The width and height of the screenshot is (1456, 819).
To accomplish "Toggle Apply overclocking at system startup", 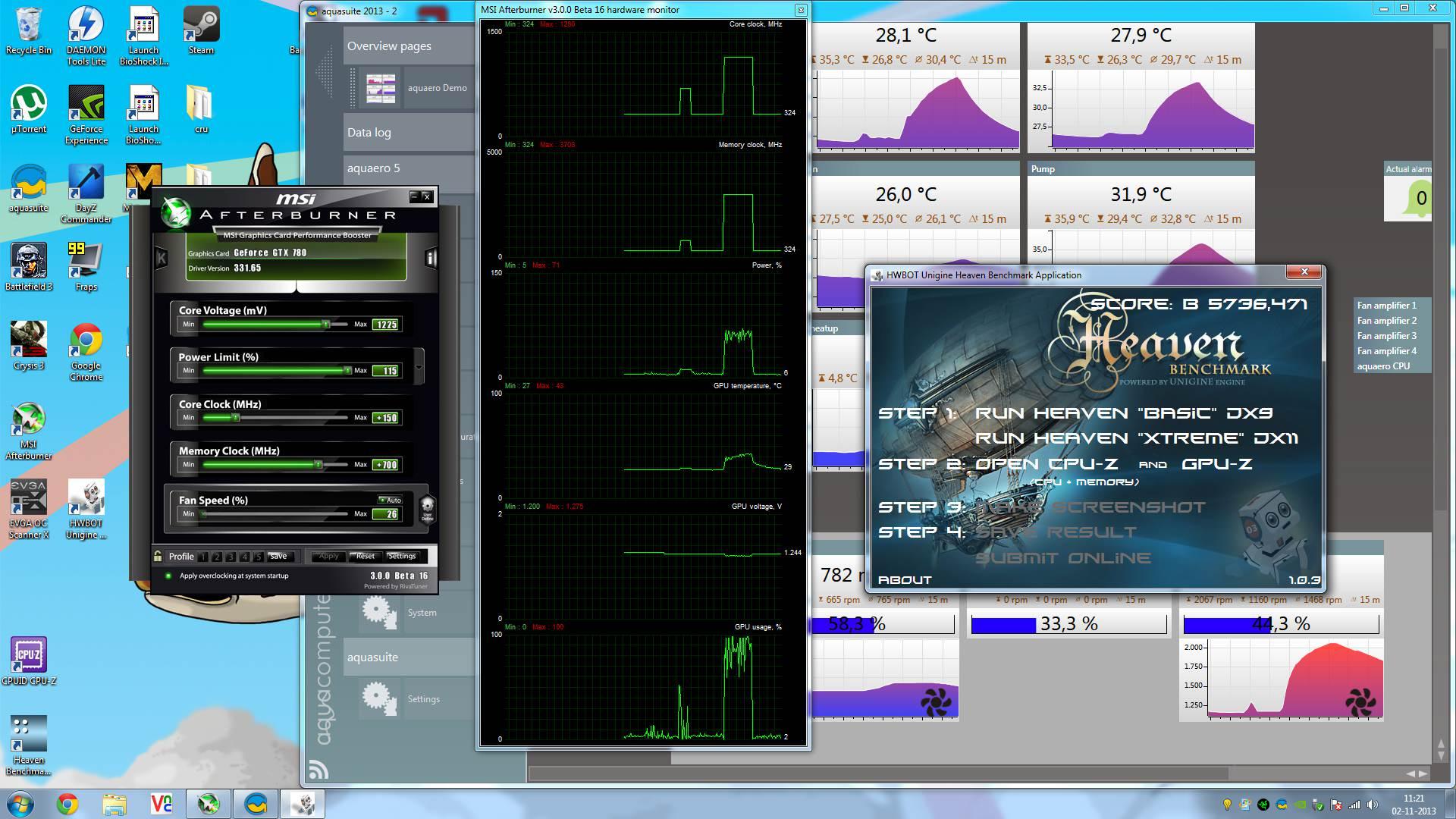I will click(x=168, y=576).
